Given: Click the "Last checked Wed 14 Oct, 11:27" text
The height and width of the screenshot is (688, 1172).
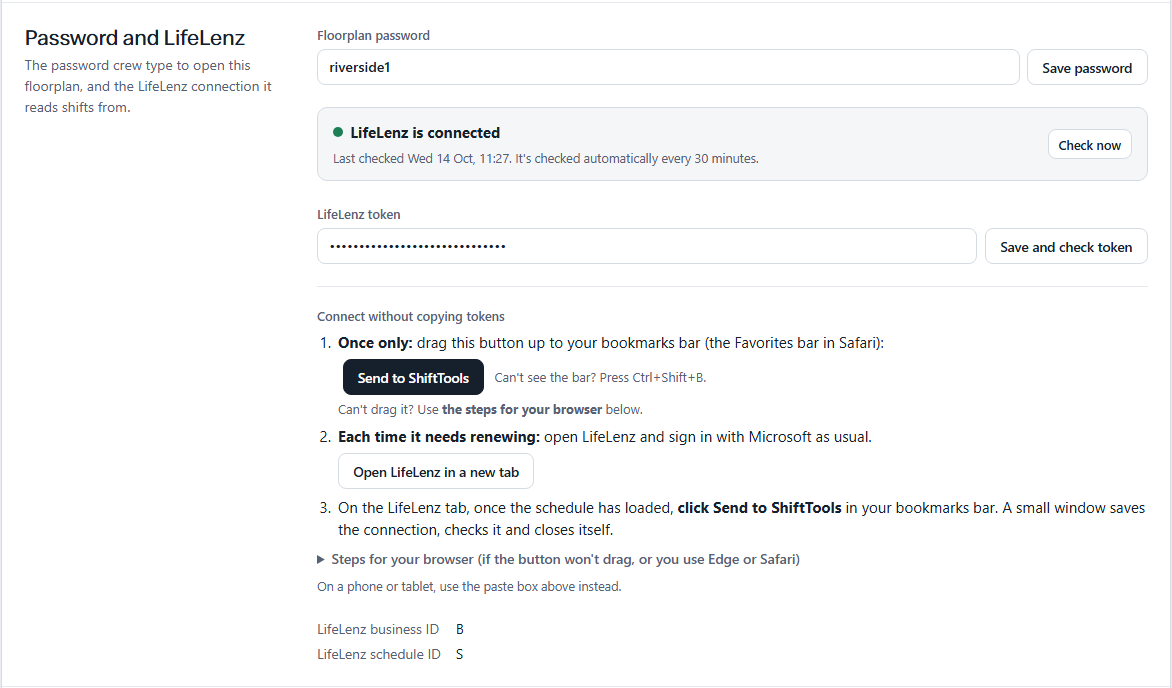Looking at the screenshot, I should click(x=421, y=159).
